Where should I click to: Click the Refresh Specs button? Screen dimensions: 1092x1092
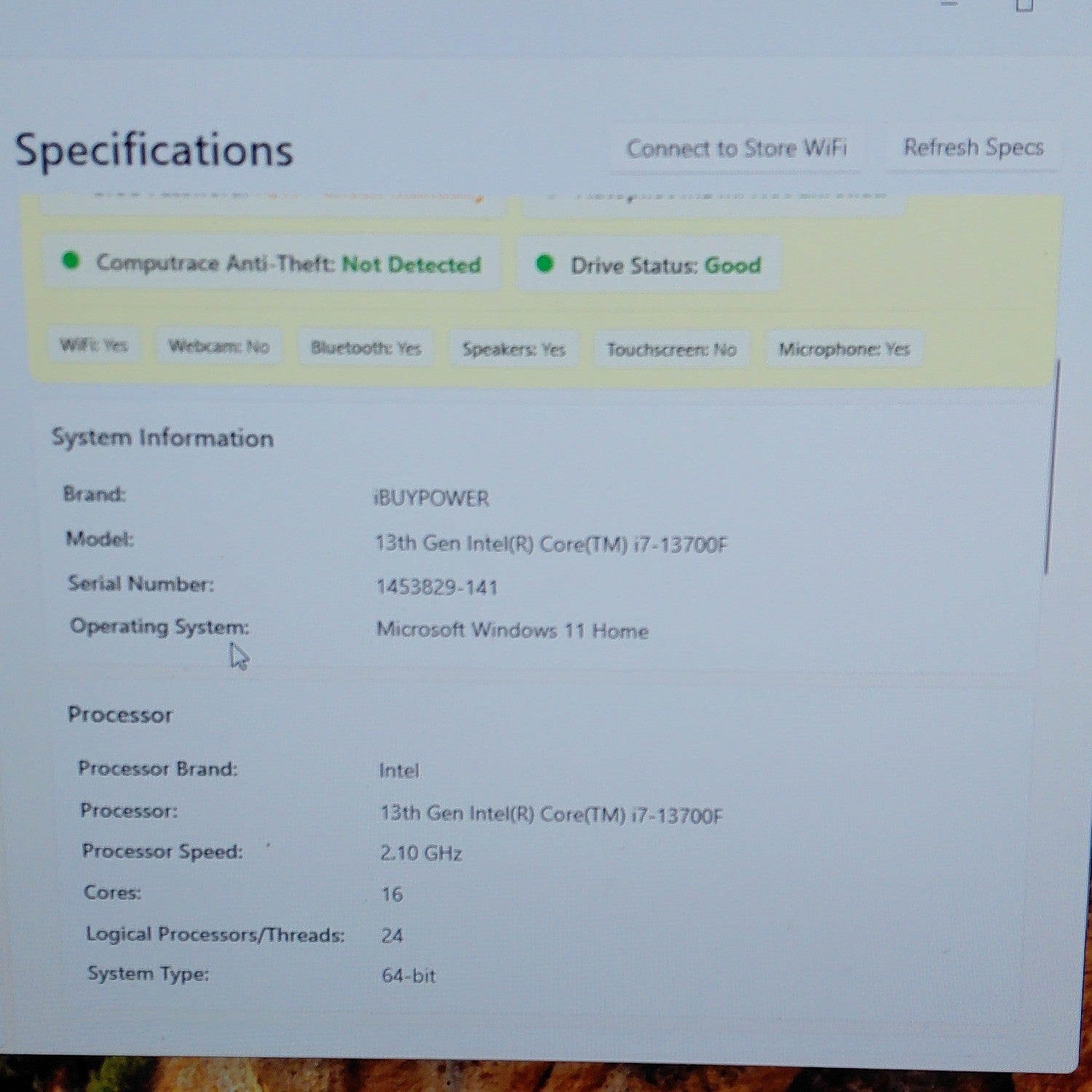(x=973, y=148)
